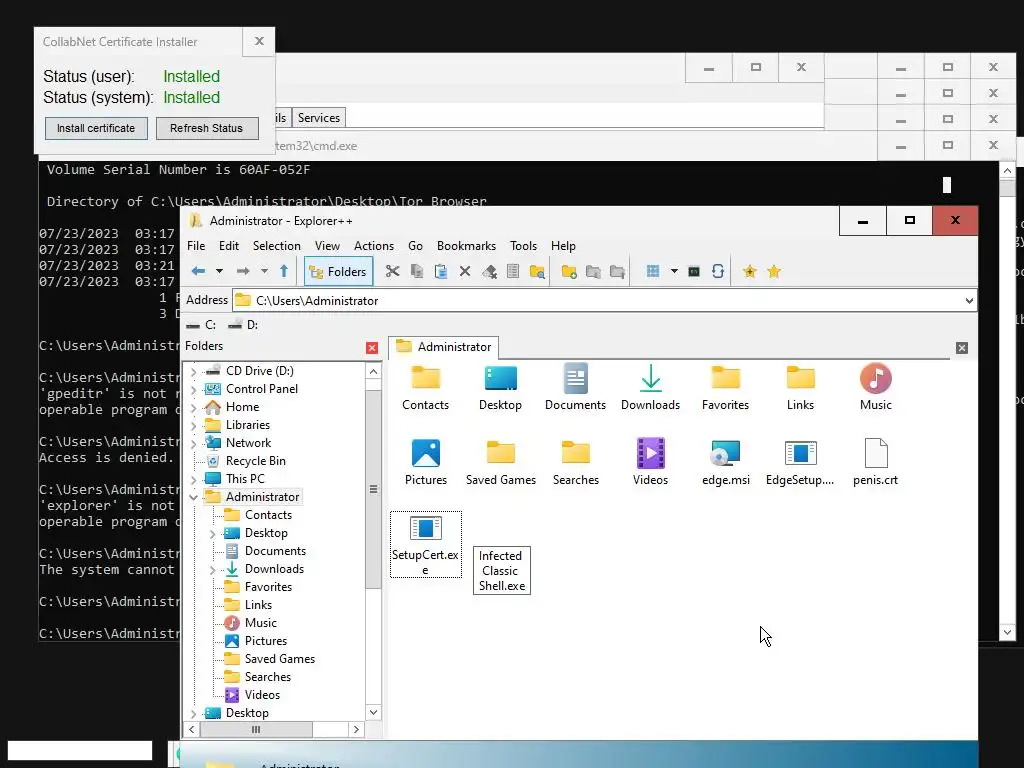Go forward using the Forward arrow

243,271
